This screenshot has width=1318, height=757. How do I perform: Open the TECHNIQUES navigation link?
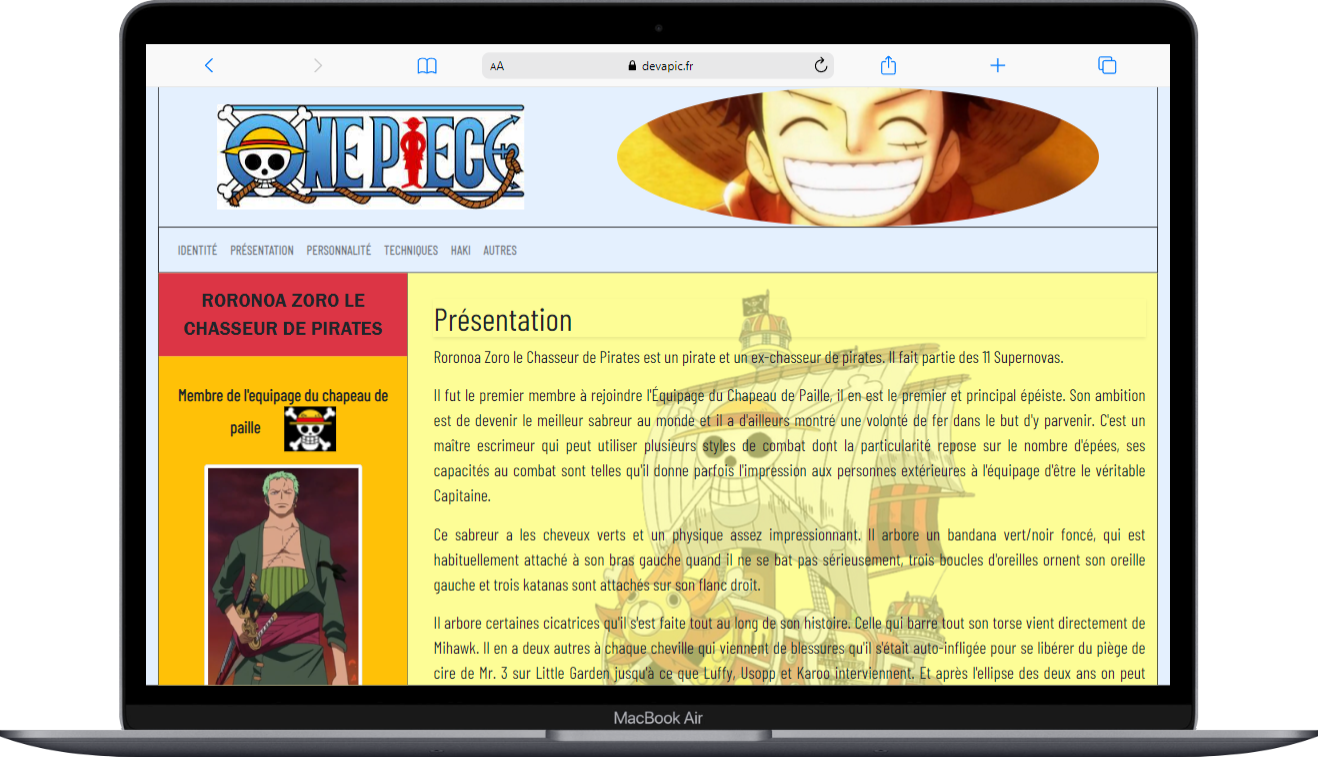411,251
